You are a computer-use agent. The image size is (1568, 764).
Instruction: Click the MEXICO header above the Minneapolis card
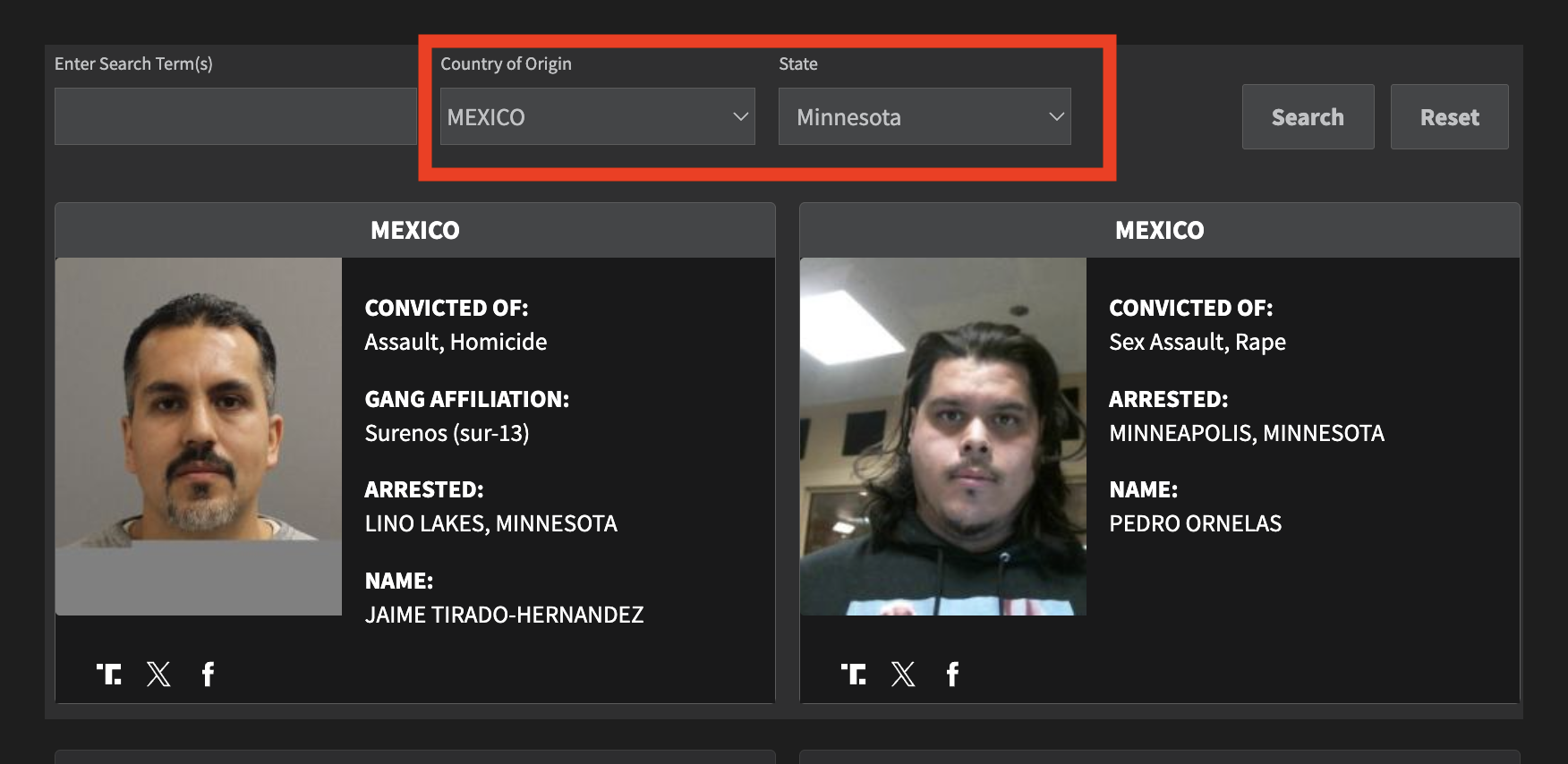click(1159, 231)
